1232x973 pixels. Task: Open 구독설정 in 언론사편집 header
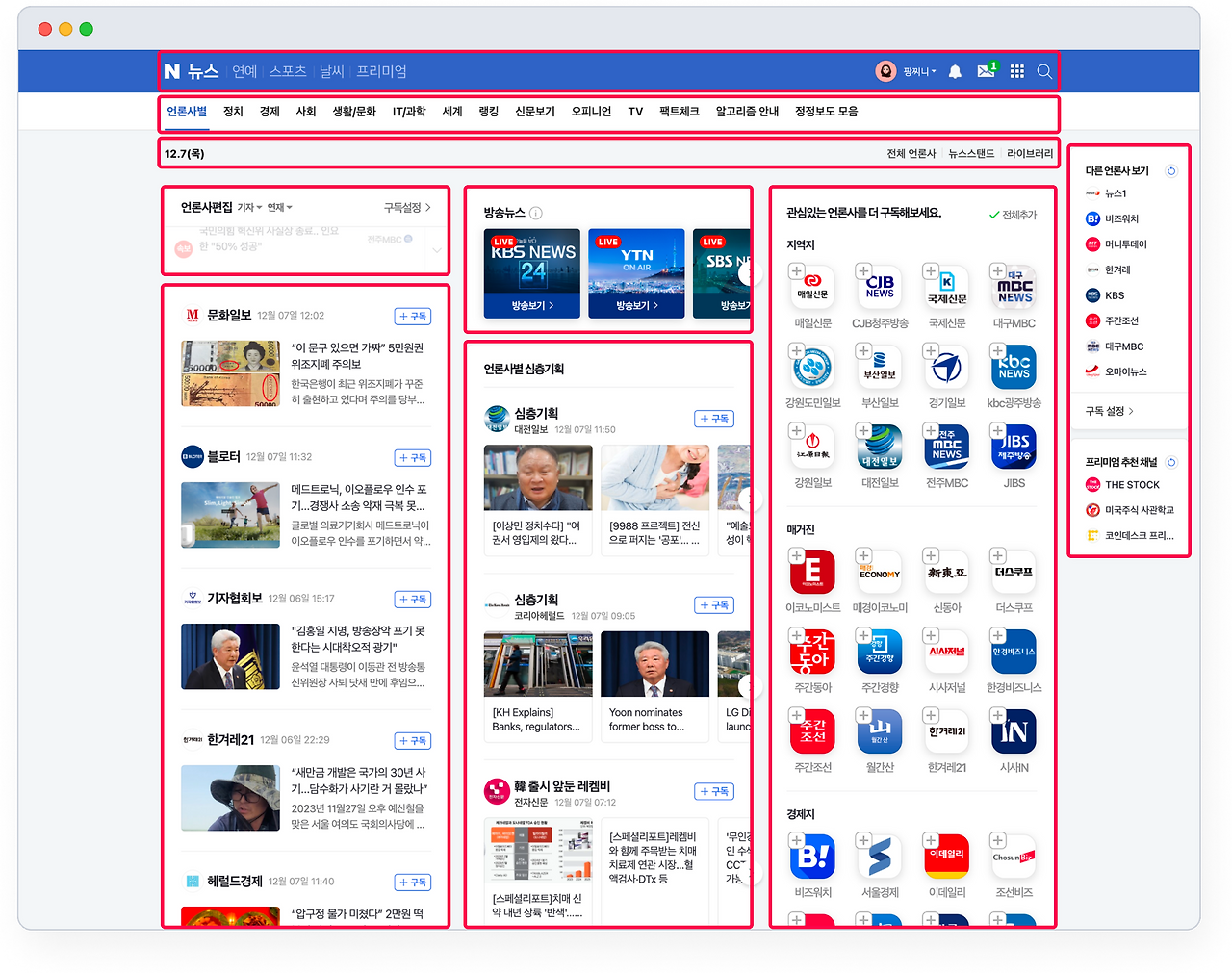coord(407,208)
